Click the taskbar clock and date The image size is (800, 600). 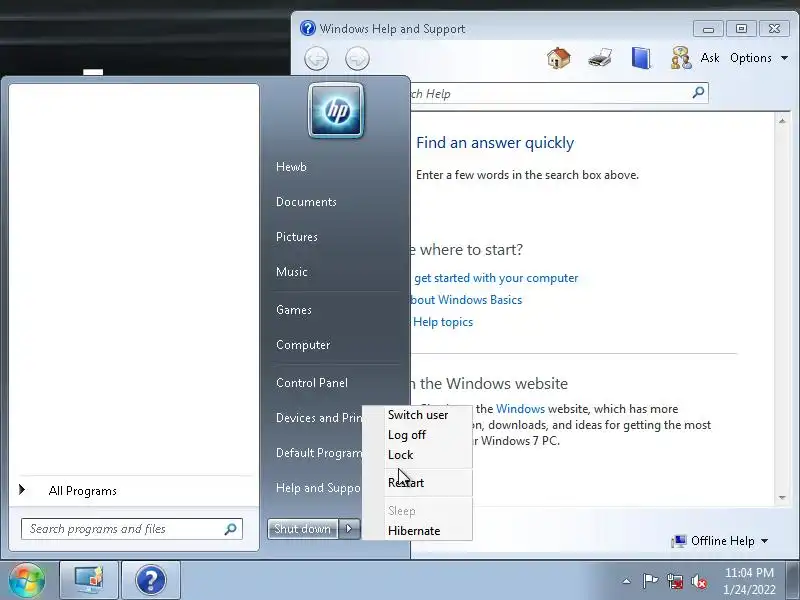[x=749, y=581]
